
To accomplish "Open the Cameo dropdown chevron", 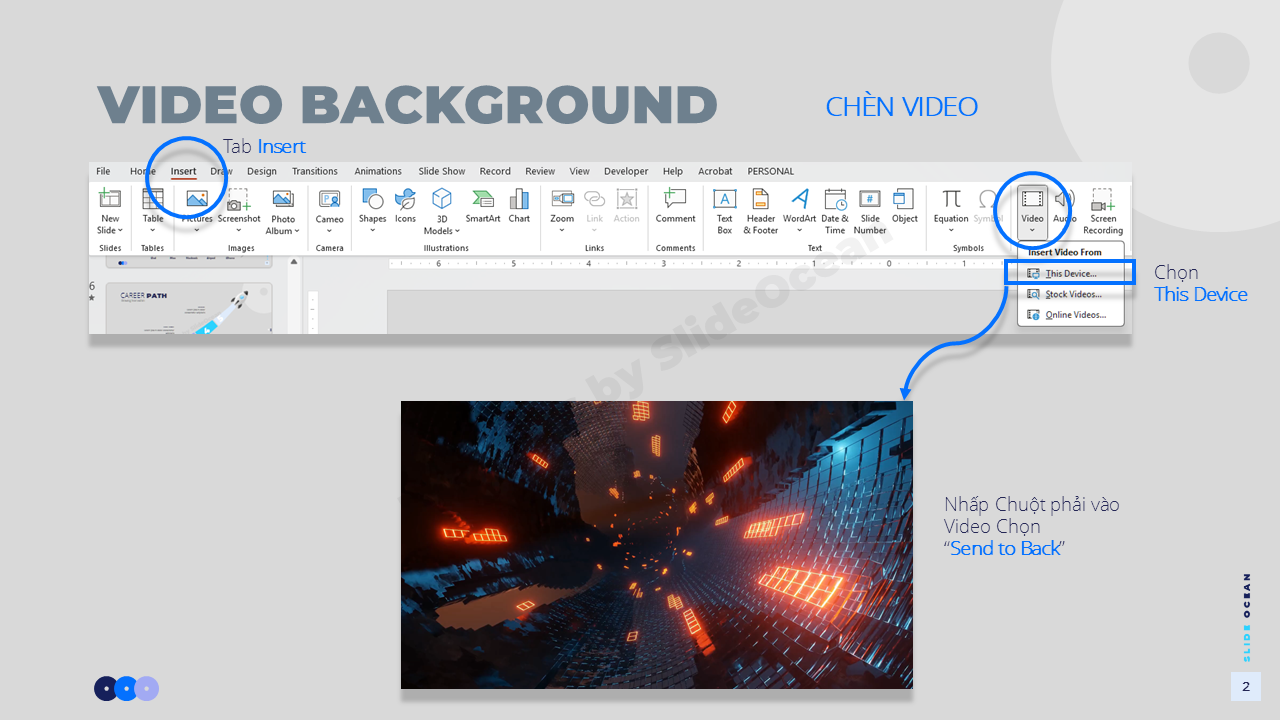I will pos(330,231).
